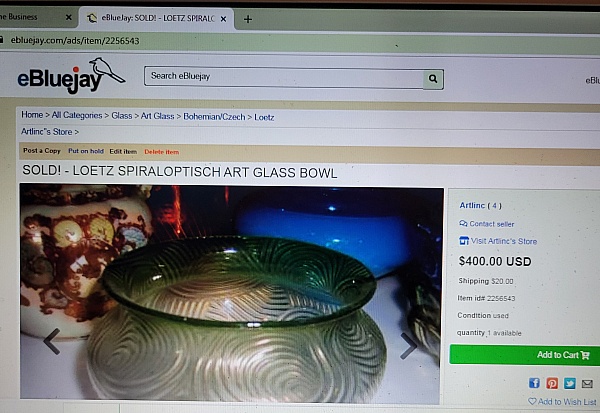Visit Artlinc's Store link

[498, 241]
